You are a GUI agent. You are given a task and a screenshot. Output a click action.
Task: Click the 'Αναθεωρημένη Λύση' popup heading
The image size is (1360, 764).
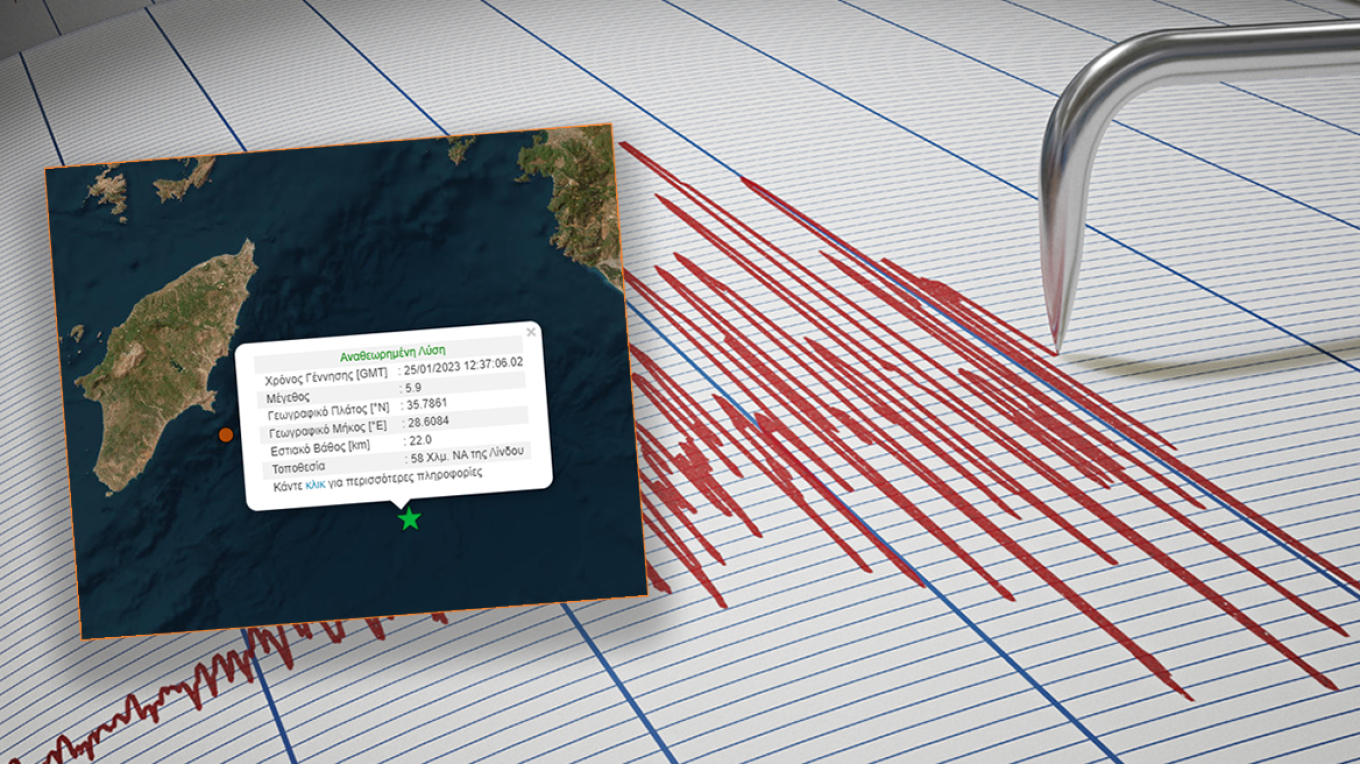(x=393, y=352)
